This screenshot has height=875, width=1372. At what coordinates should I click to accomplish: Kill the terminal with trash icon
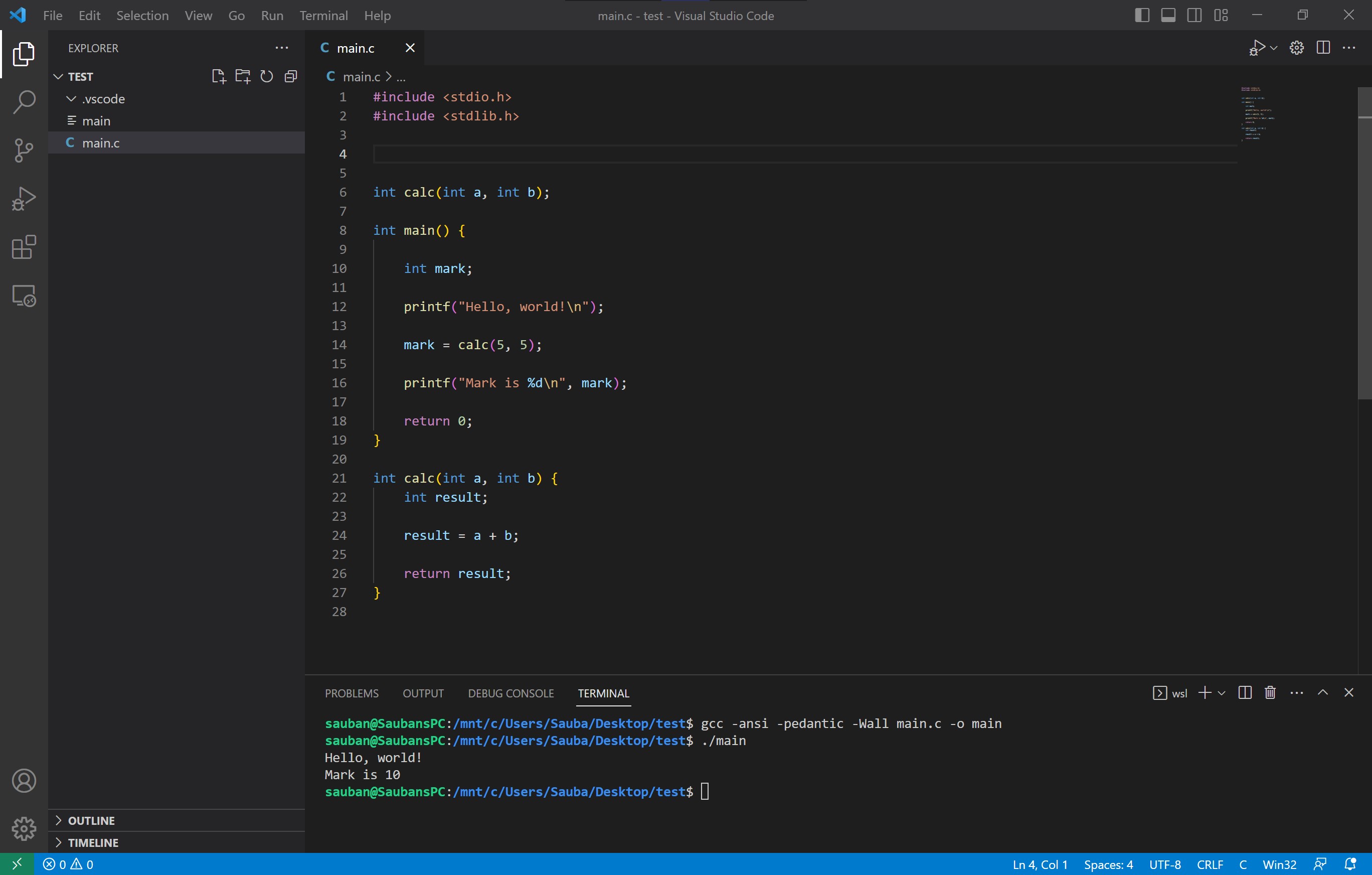coord(1270,692)
